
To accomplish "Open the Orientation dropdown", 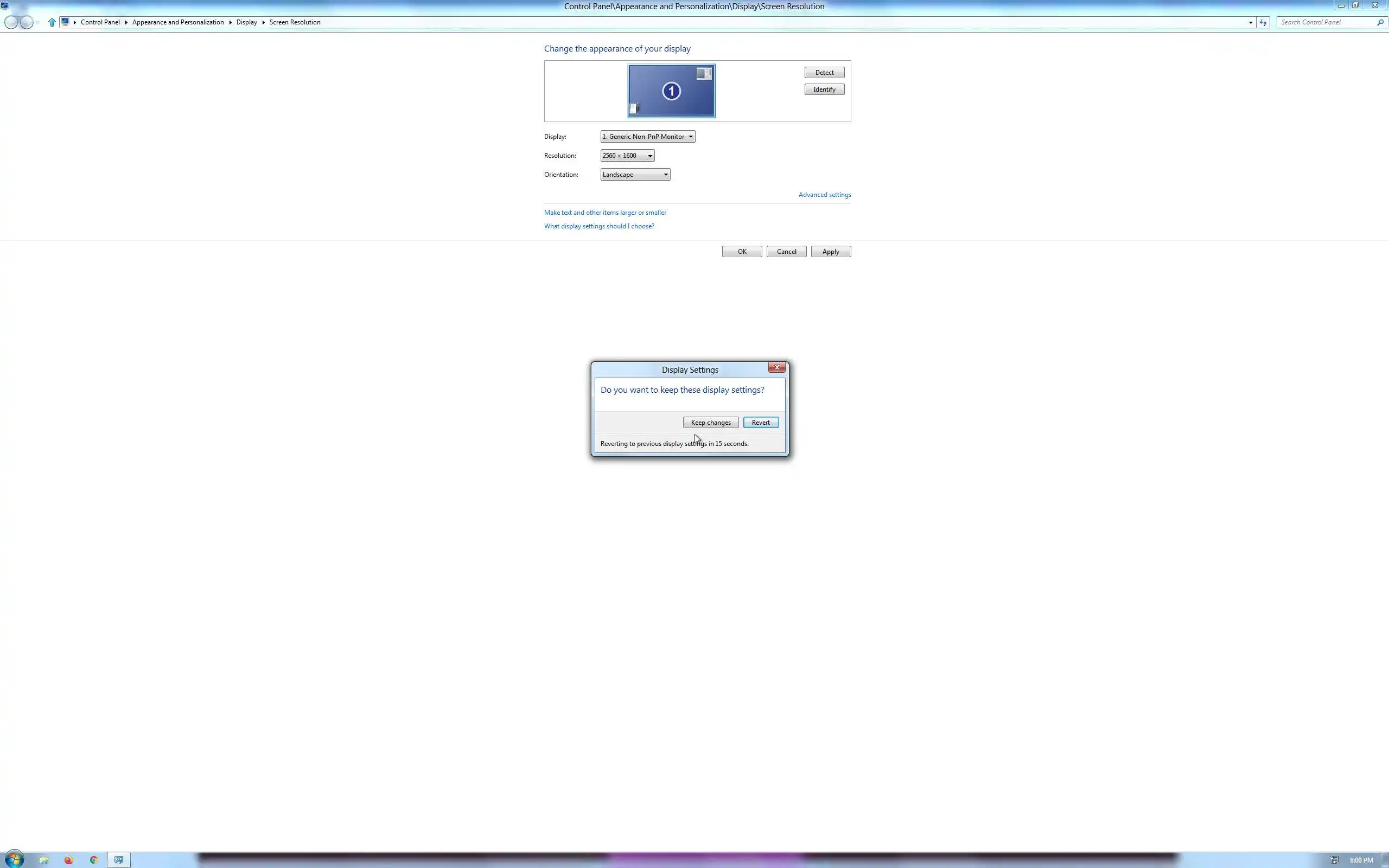I will click(635, 175).
